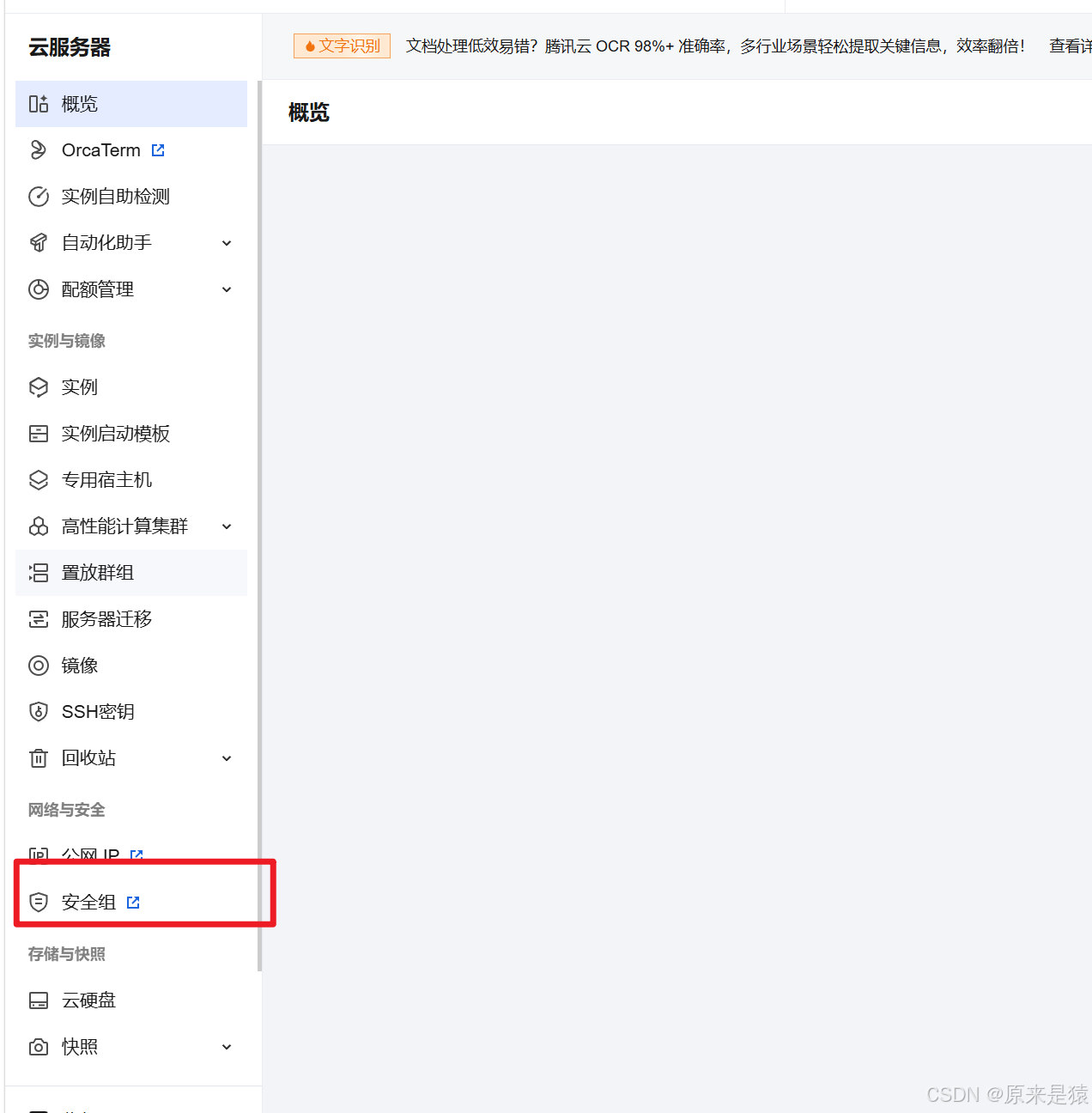Open the 安全组 menu entry

[131, 903]
